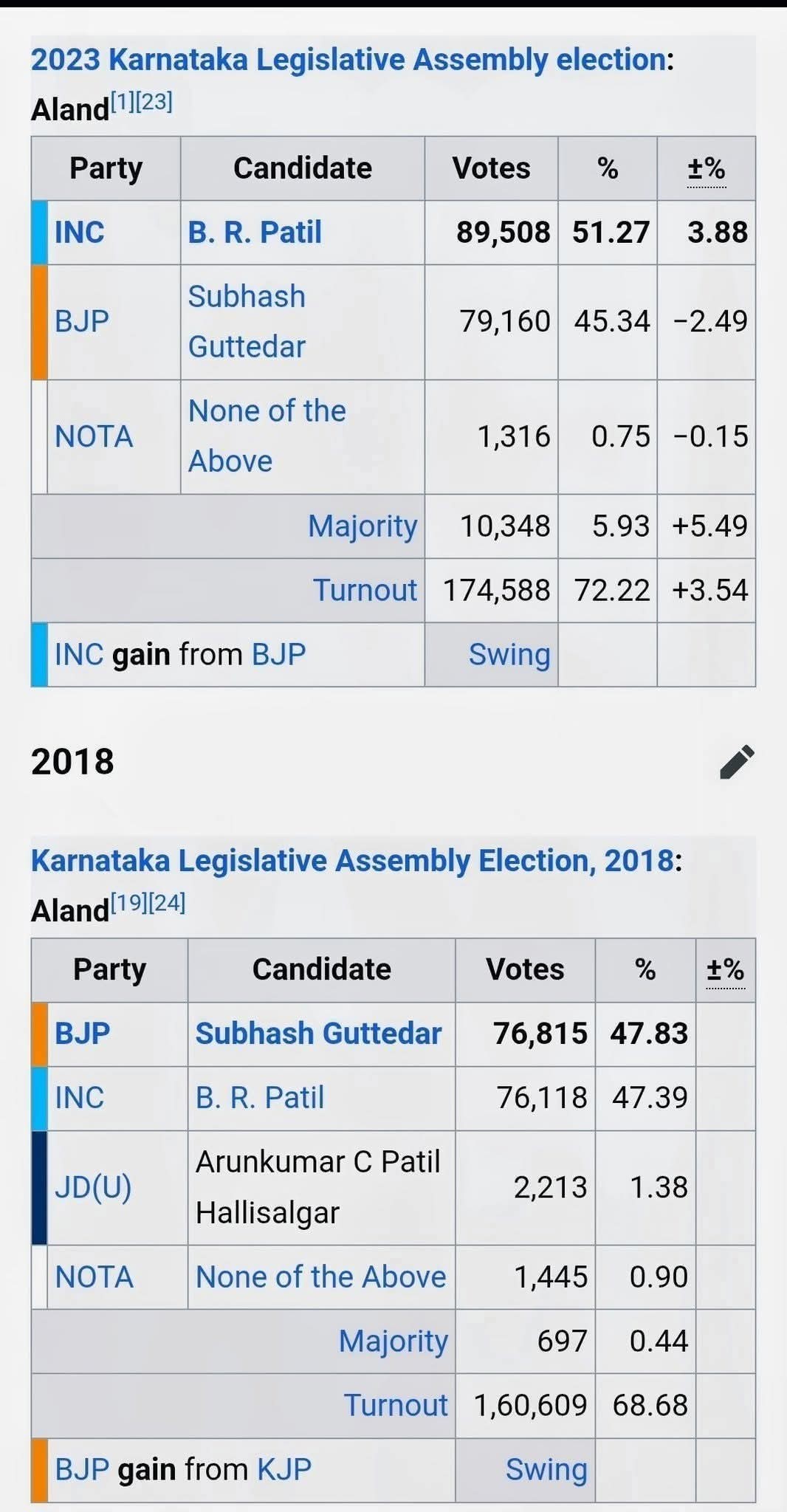
Task: Click the KJP link in the gain row
Action: (283, 1469)
